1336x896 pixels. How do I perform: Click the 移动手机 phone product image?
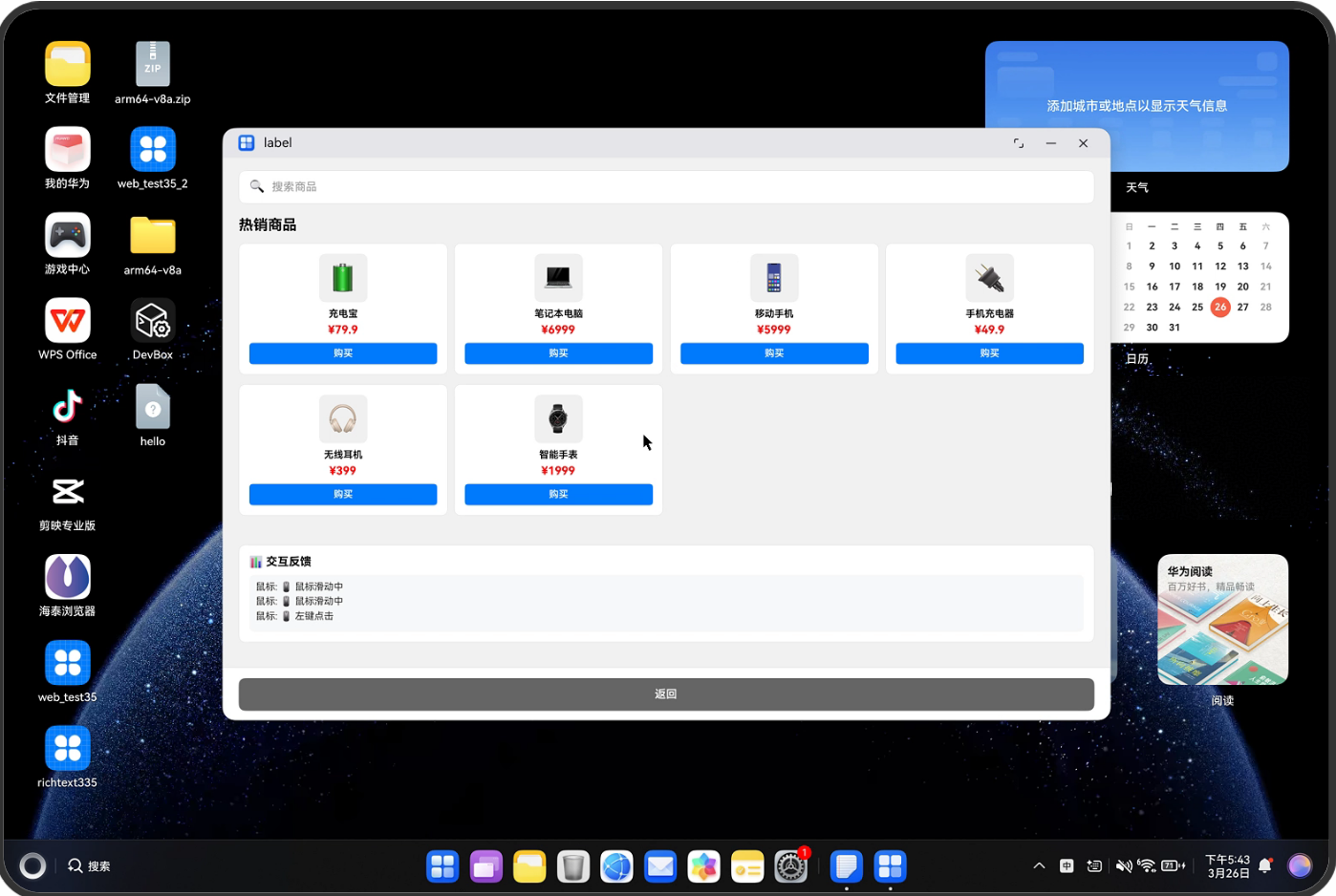pyautogui.click(x=774, y=278)
